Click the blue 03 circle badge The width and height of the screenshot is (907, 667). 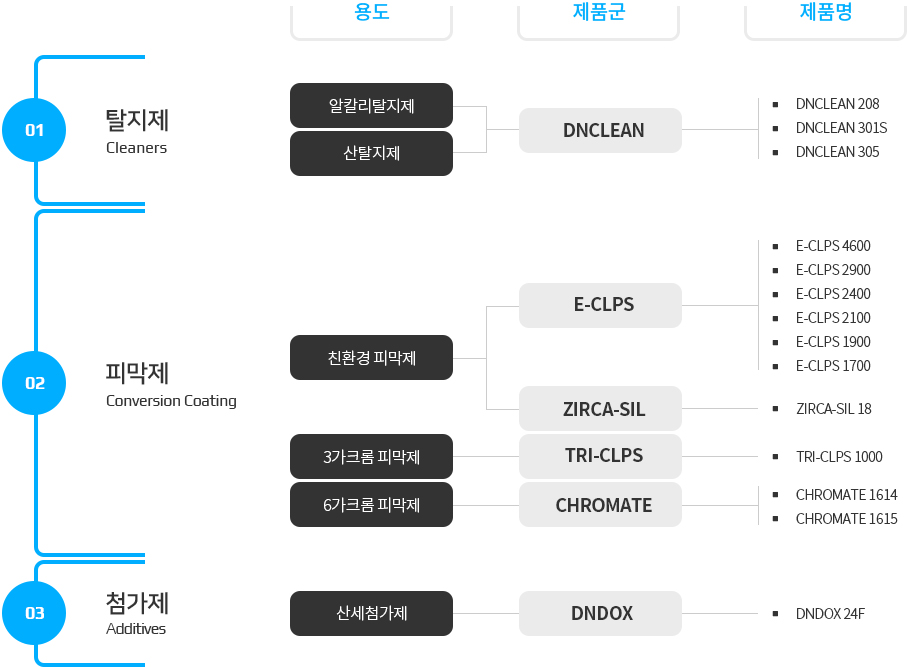pyautogui.click(x=35, y=613)
